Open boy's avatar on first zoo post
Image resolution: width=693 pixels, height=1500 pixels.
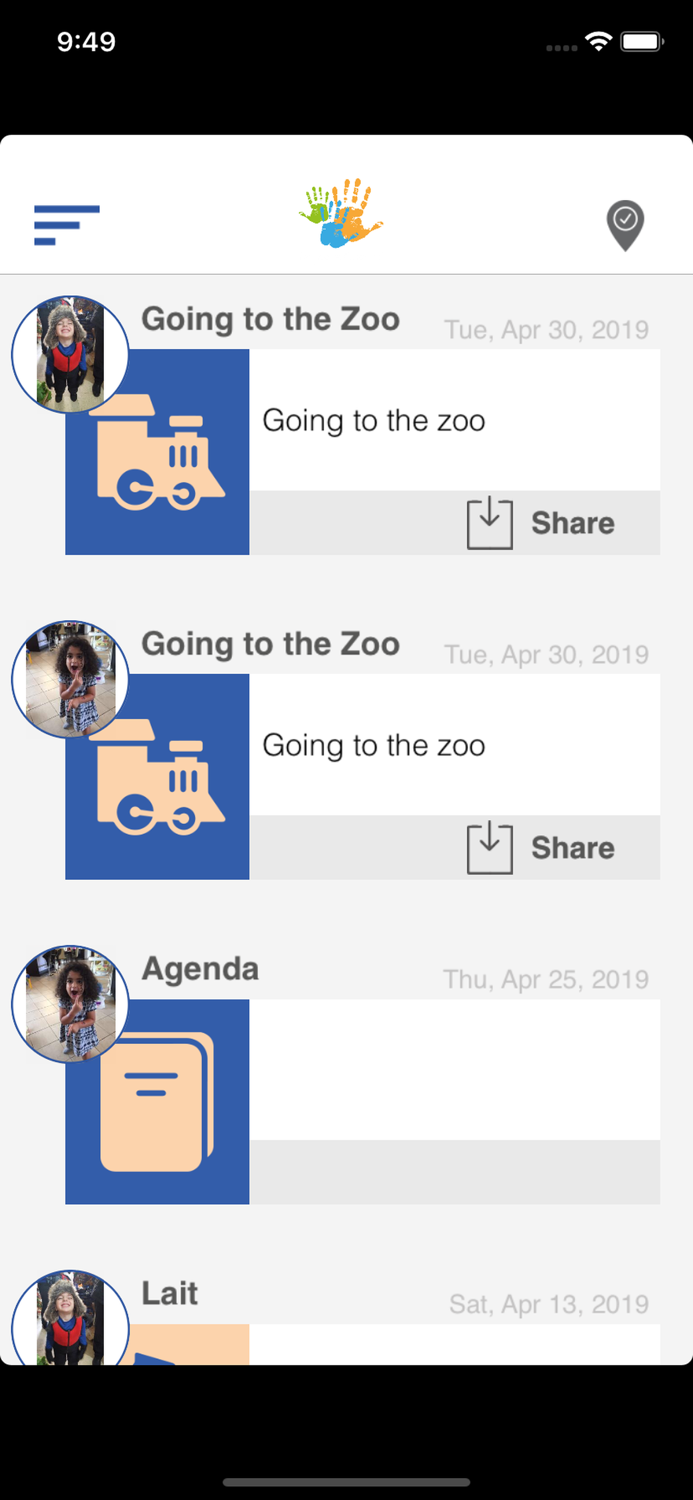tap(70, 354)
